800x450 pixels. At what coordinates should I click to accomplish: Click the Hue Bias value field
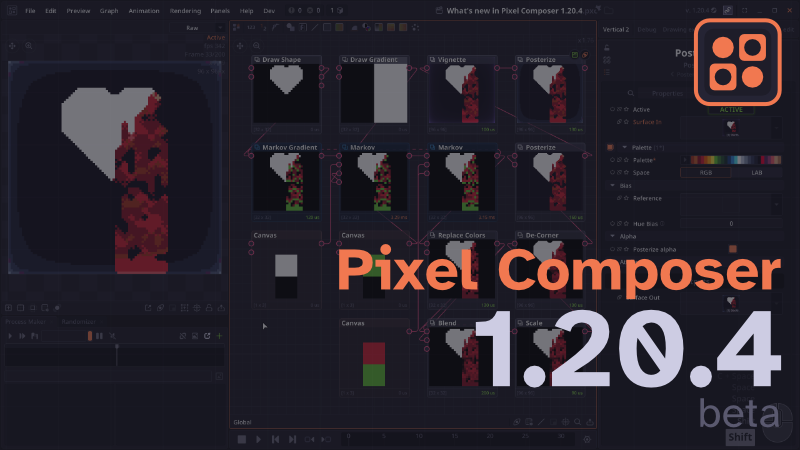[x=731, y=223]
